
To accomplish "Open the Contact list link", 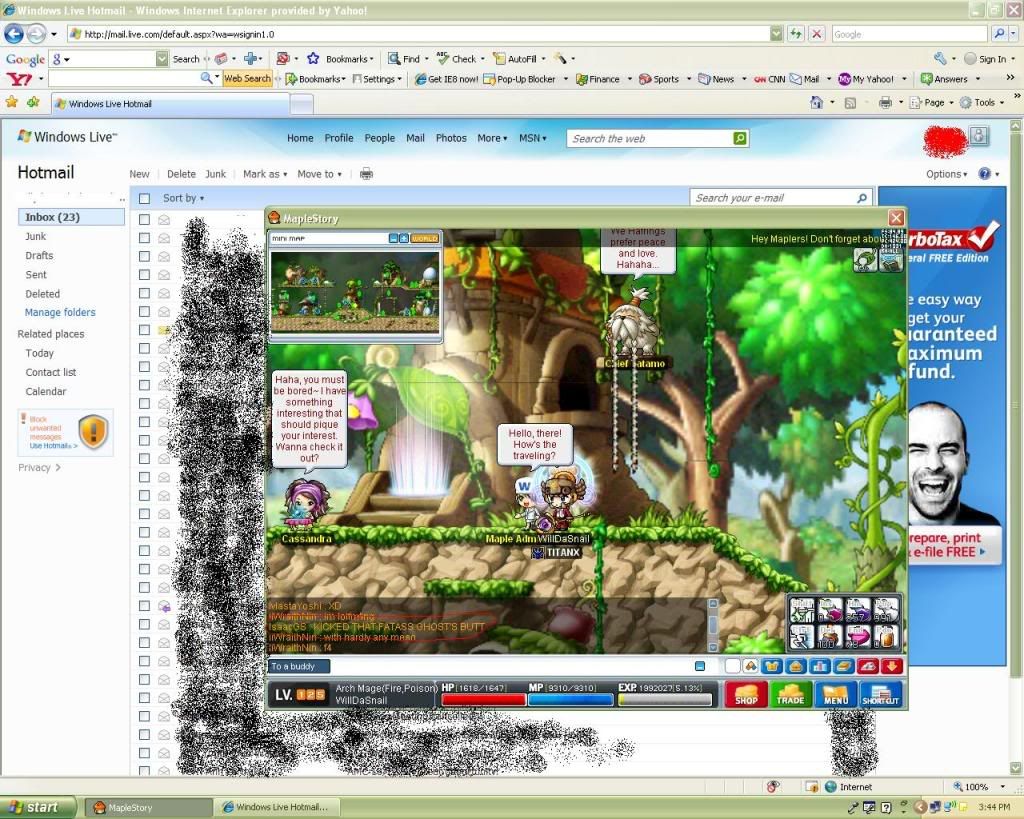I will 51,372.
